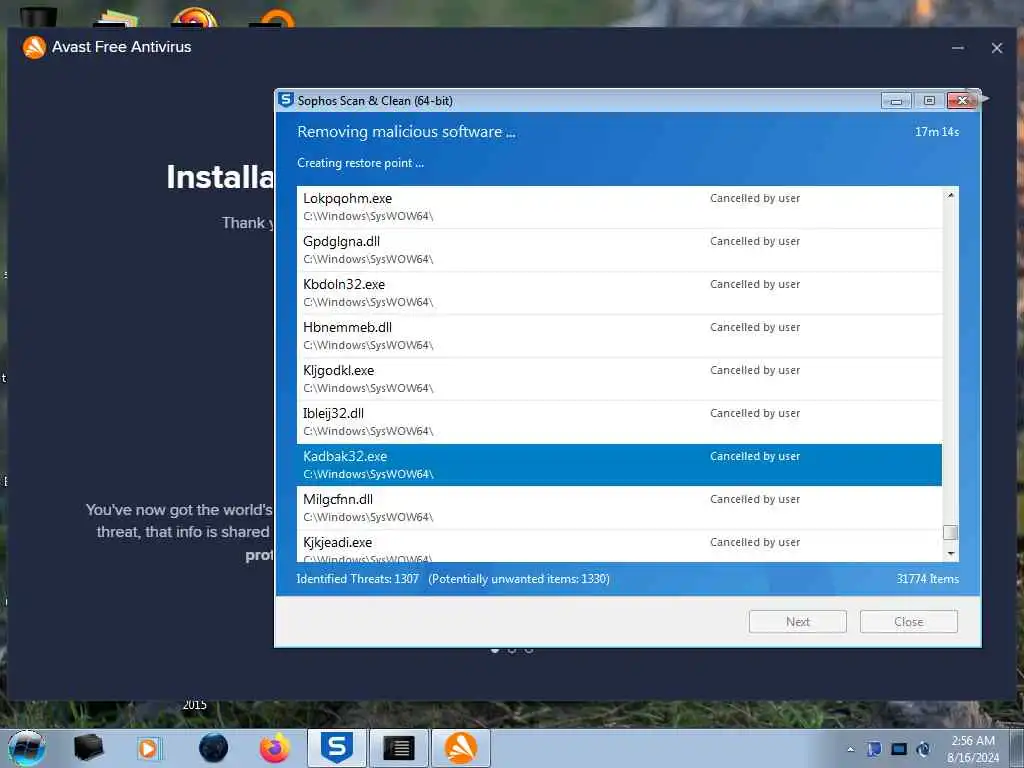Click the threat list scroll down arrow
This screenshot has height=768, width=1024.
point(951,553)
